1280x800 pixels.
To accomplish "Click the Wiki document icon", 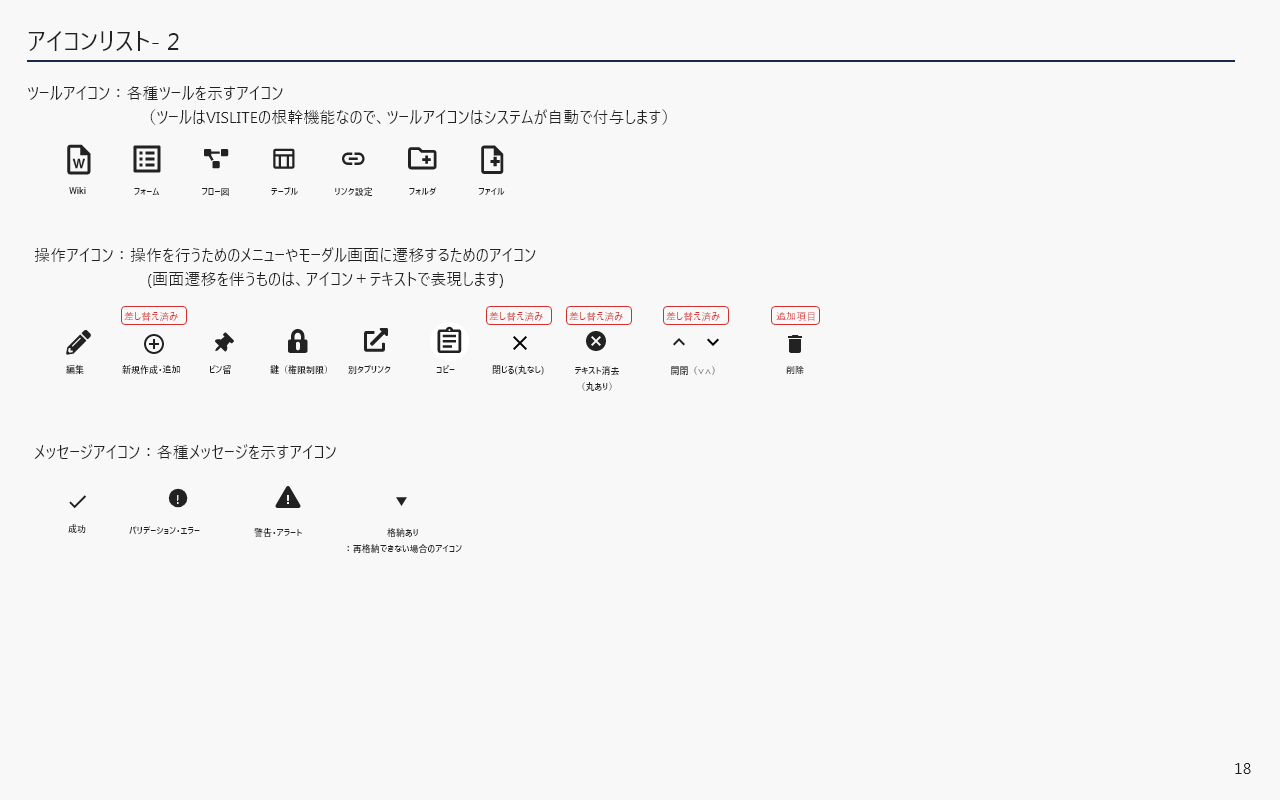I will pyautogui.click(x=78, y=160).
